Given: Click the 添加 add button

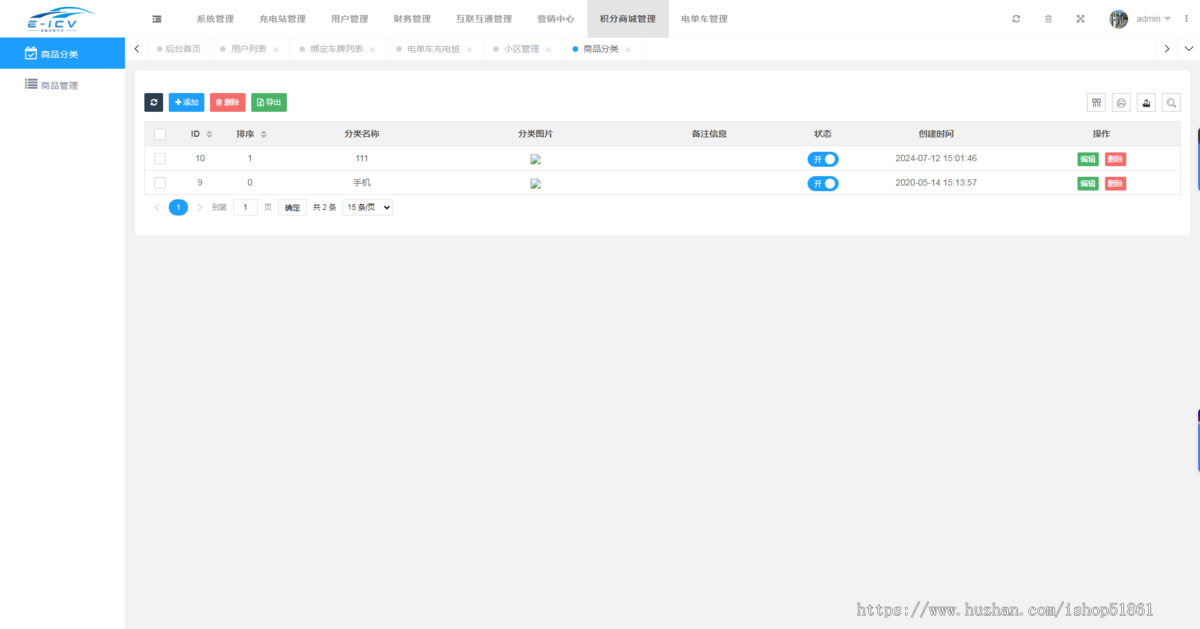Looking at the screenshot, I should tap(186, 102).
